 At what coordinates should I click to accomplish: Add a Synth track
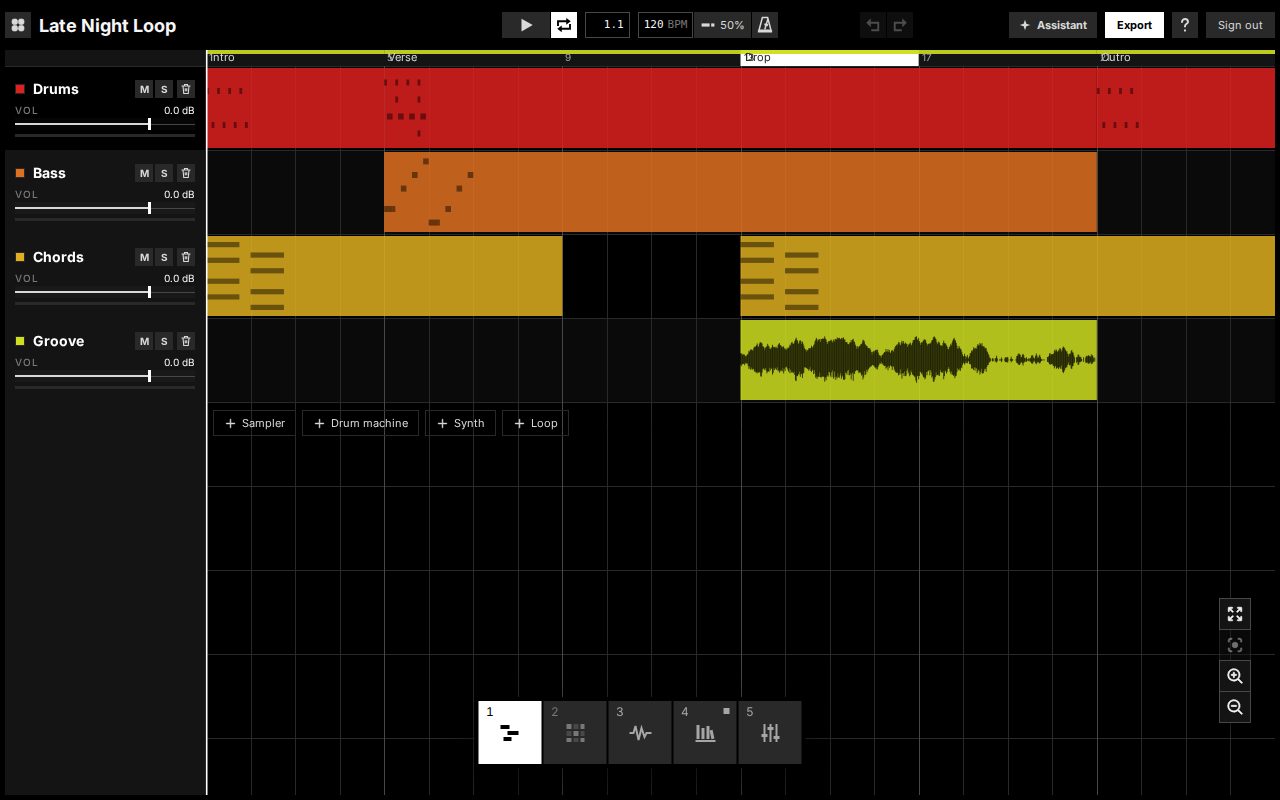pyautogui.click(x=460, y=423)
